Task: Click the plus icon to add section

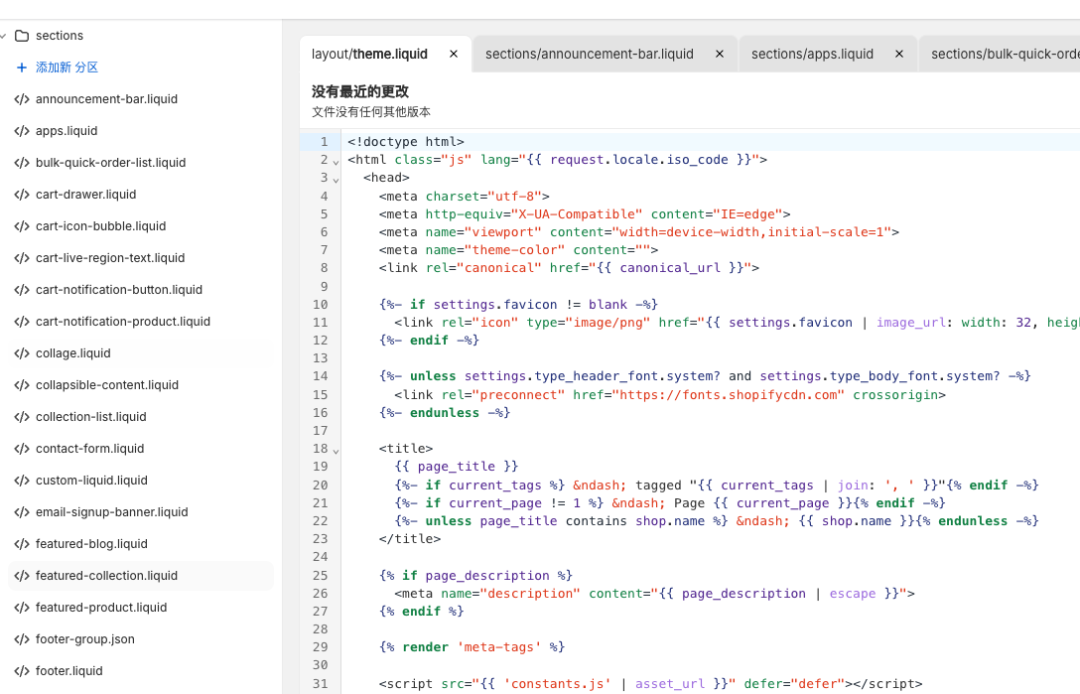Action: pyautogui.click(x=21, y=67)
